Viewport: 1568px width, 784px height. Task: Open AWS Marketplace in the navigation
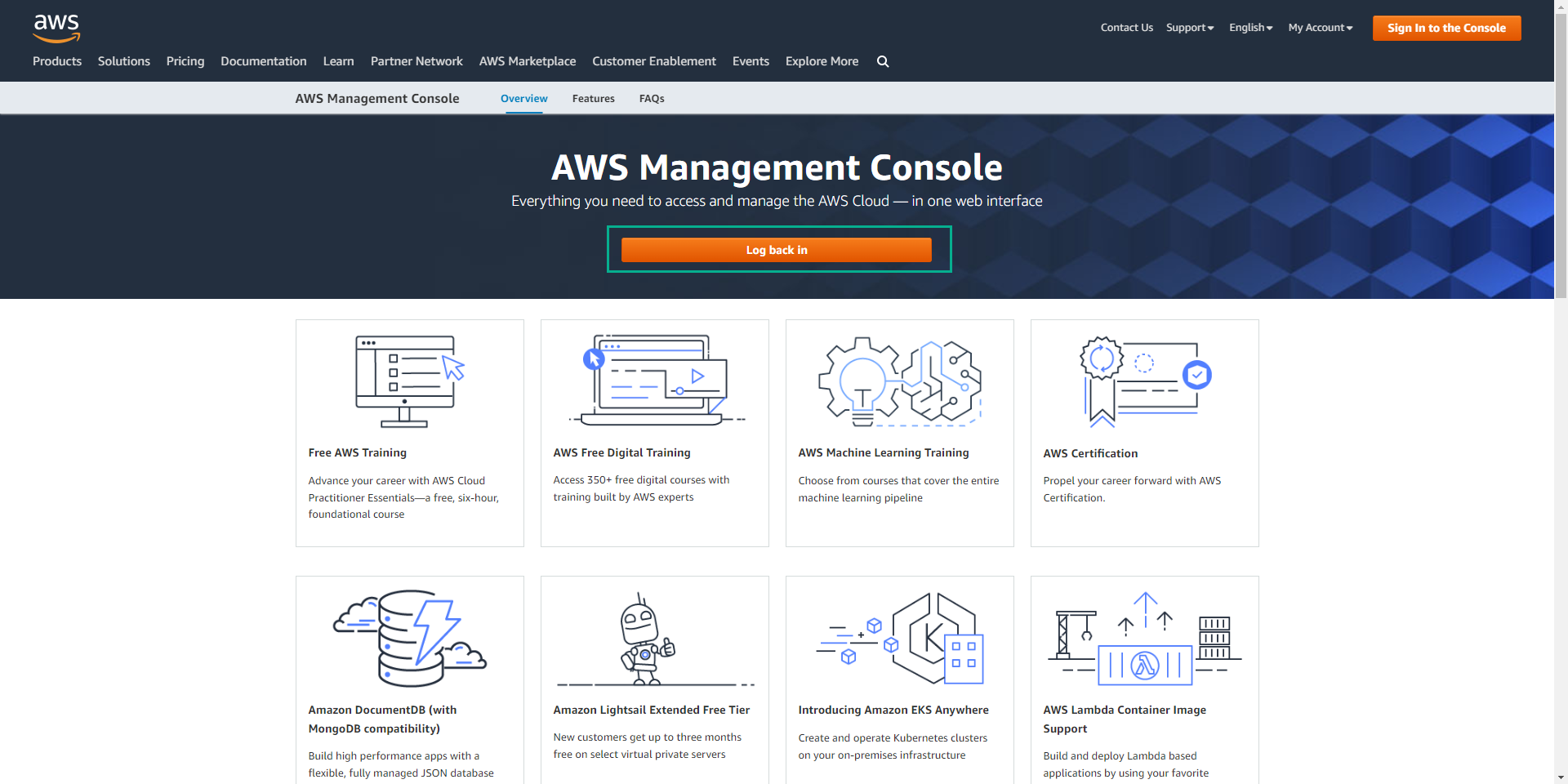pyautogui.click(x=528, y=61)
